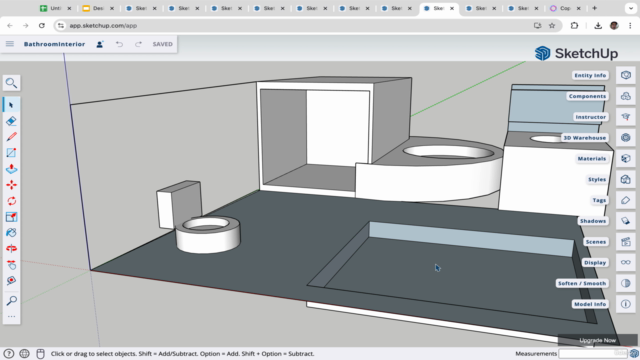Select the Zoom magnifier tool
640x360 pixels.
(x=11, y=301)
